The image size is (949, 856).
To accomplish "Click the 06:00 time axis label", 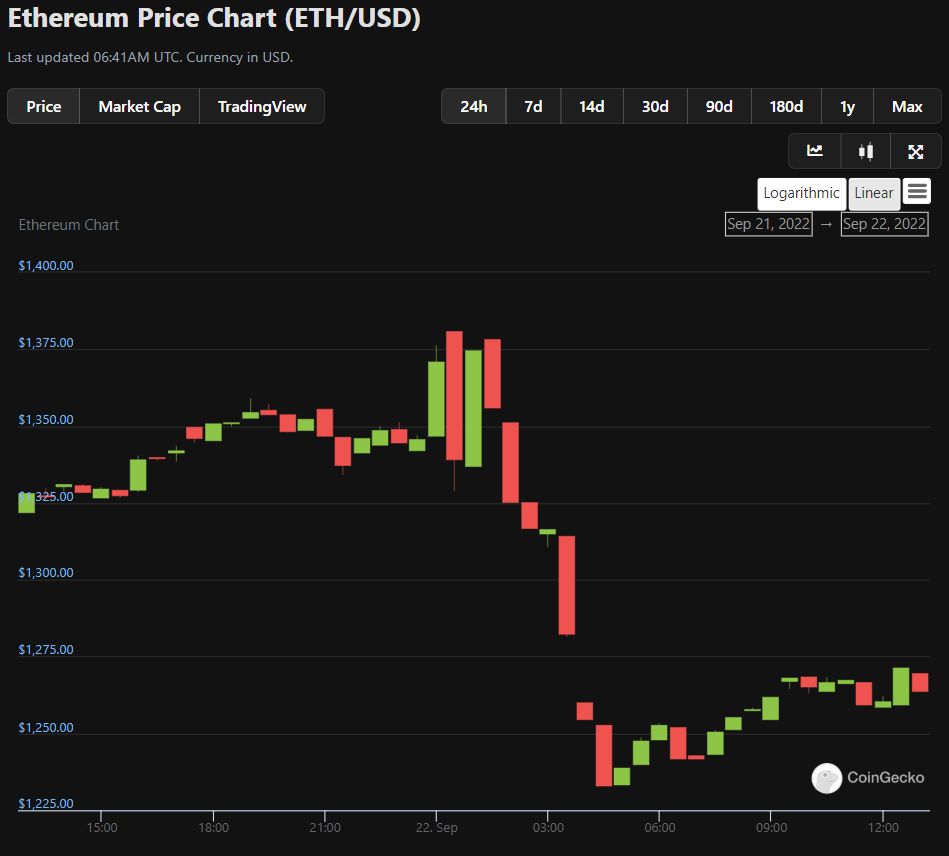I will coord(660,828).
